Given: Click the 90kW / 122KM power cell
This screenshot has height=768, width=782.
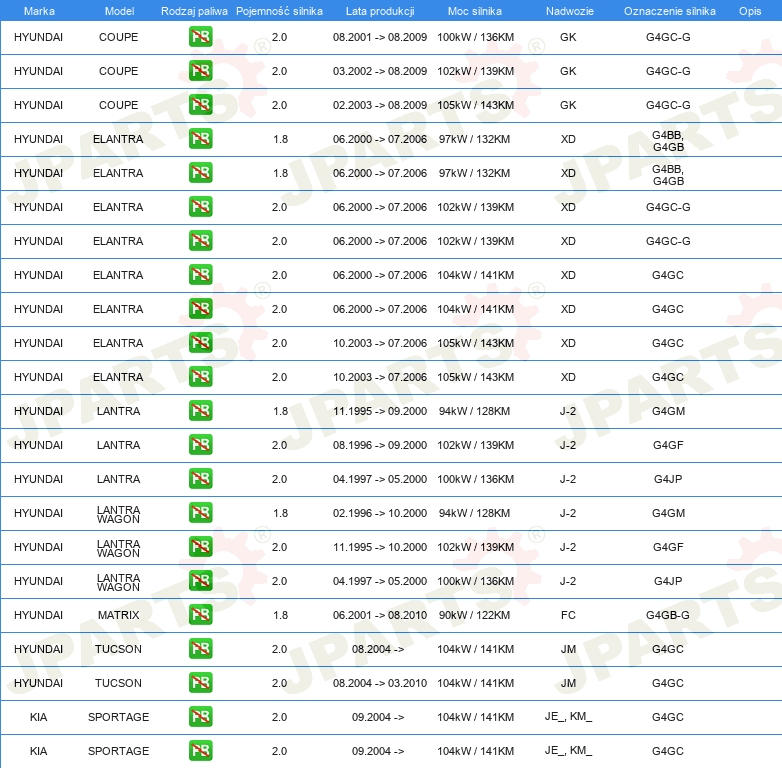Looking at the screenshot, I should (474, 615).
